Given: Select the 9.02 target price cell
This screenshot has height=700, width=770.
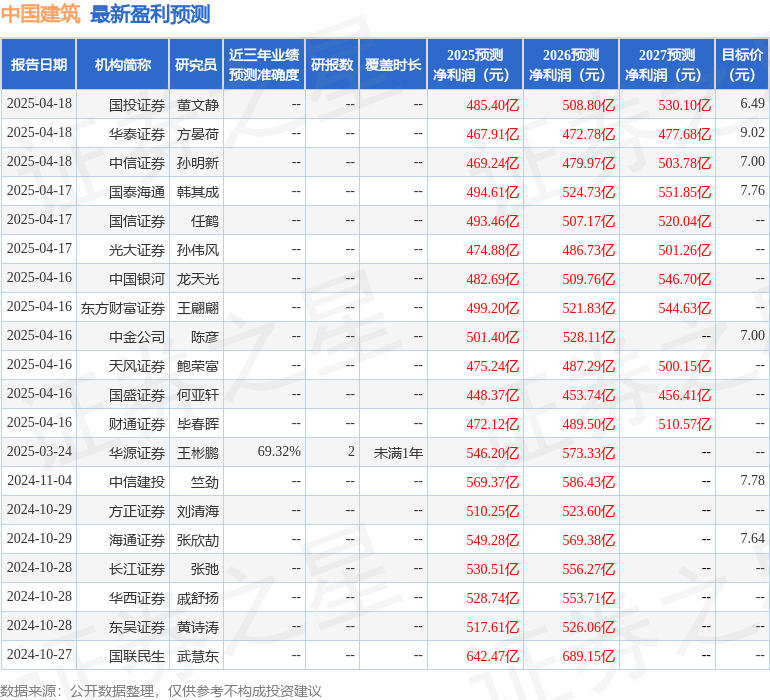Looking at the screenshot, I should (x=752, y=133).
